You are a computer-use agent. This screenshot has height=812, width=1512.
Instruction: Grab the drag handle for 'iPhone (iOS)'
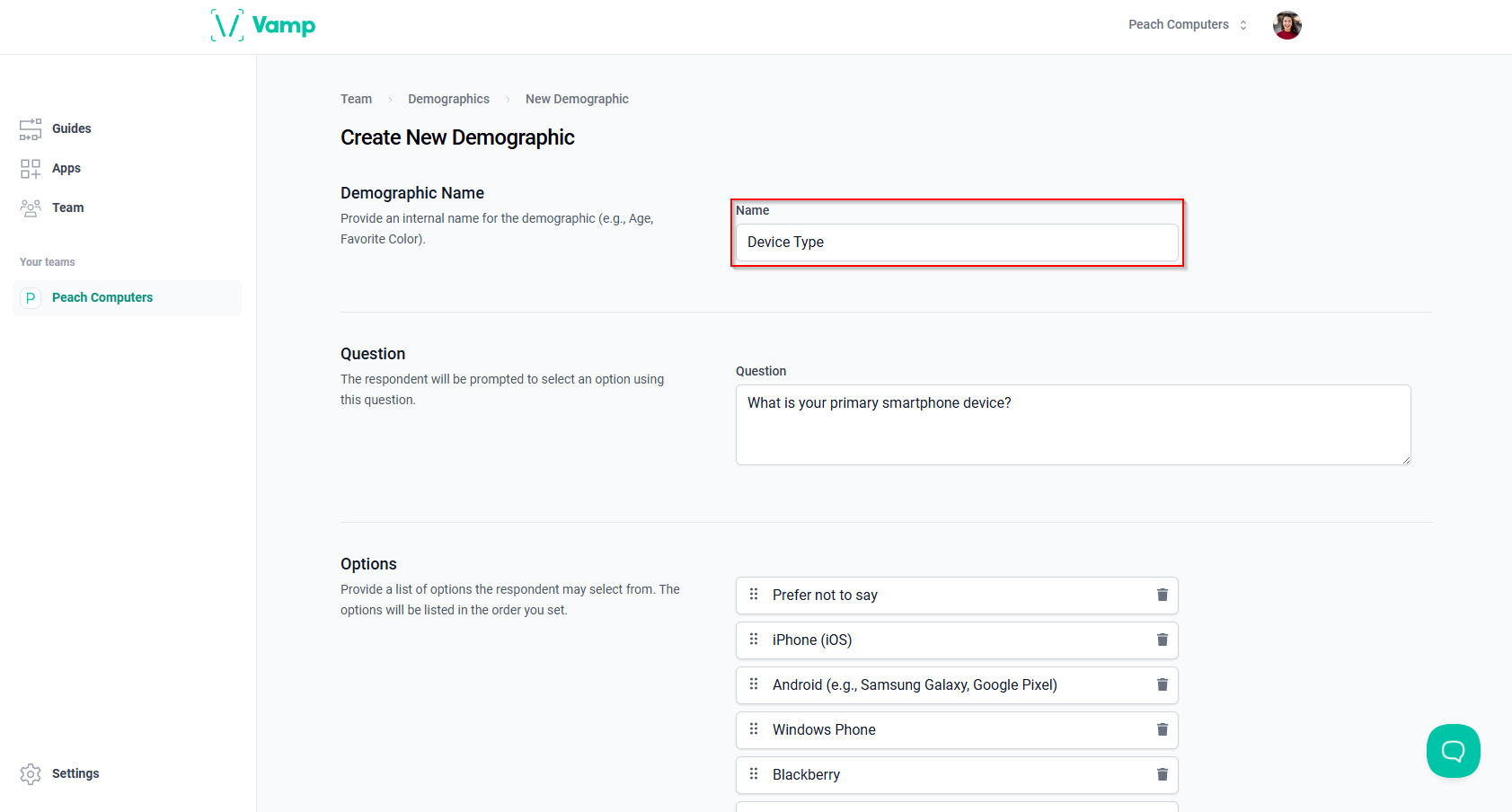754,640
